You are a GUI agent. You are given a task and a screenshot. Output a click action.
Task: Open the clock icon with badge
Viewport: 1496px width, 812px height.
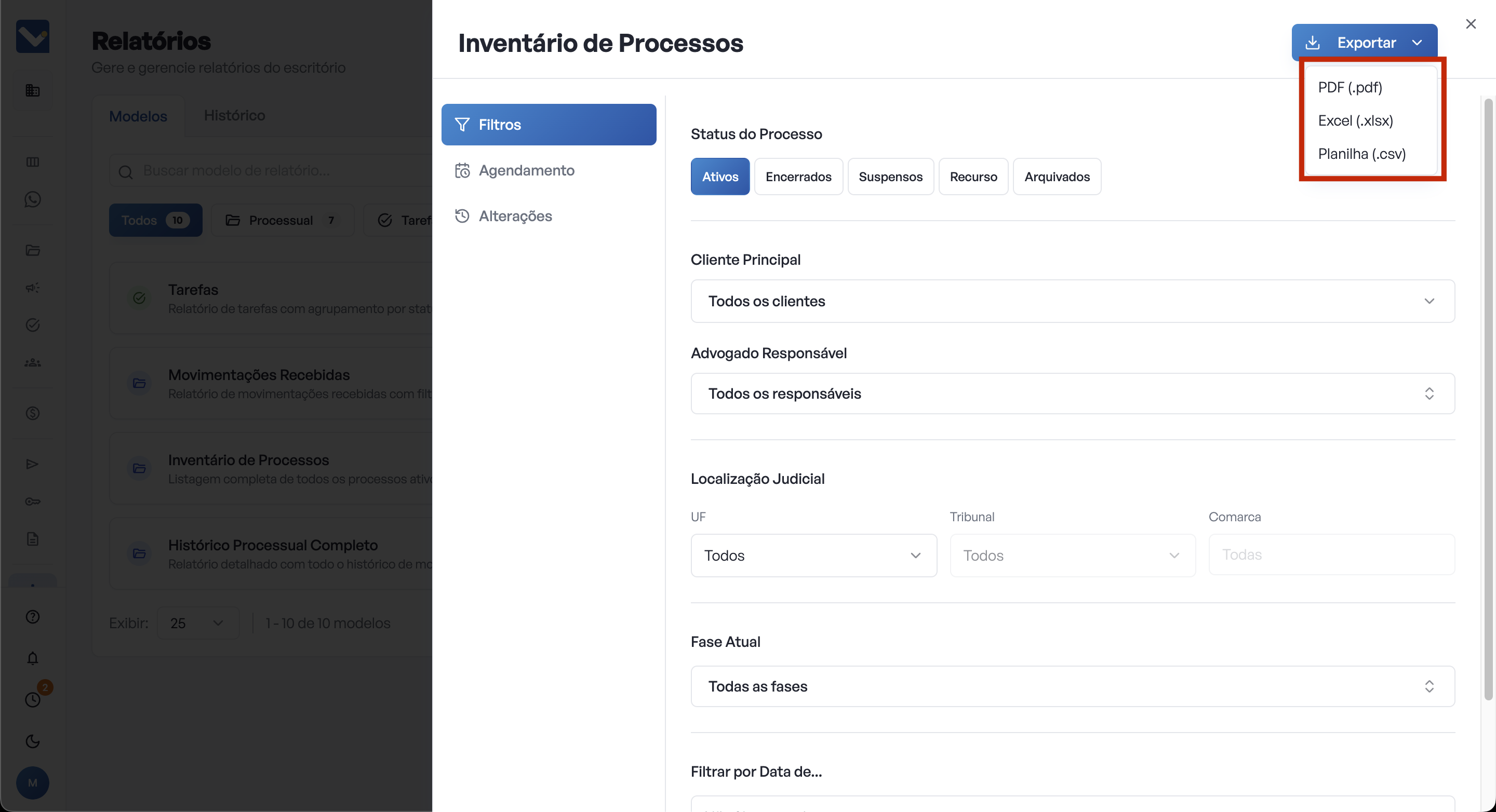(33, 699)
